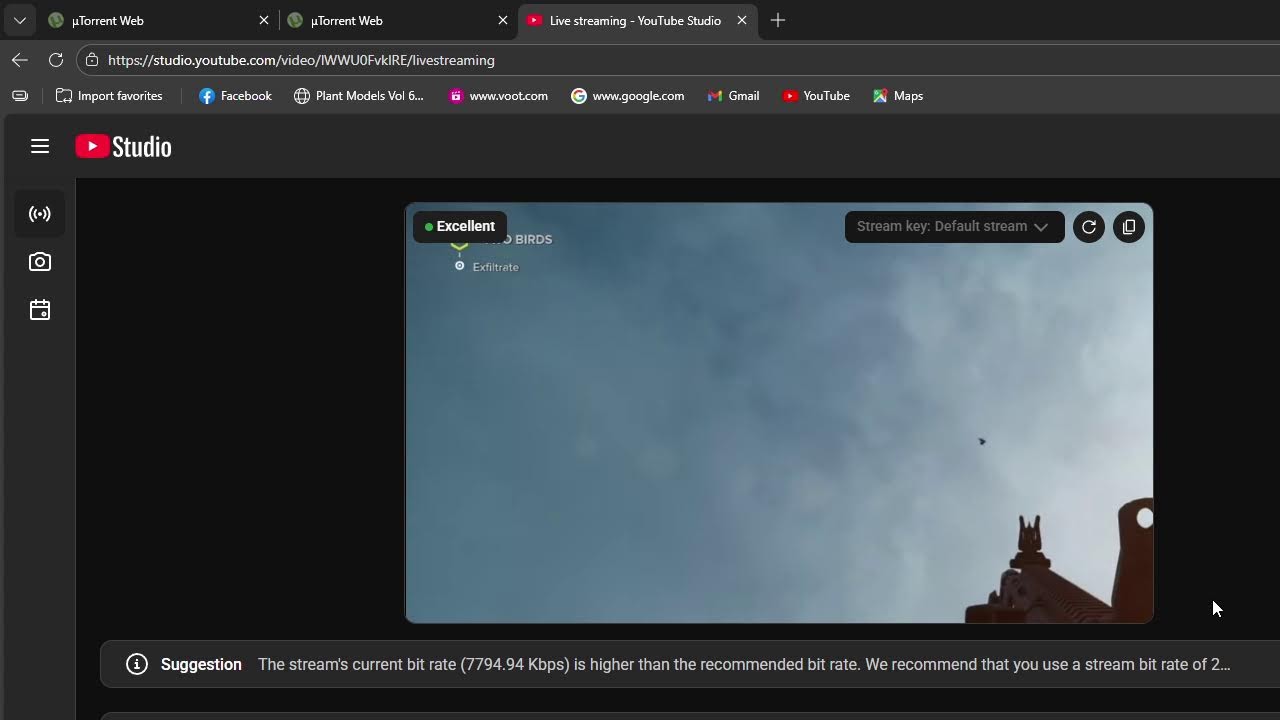Reload the page using the browser refresh icon
1280x720 pixels.
(56, 60)
